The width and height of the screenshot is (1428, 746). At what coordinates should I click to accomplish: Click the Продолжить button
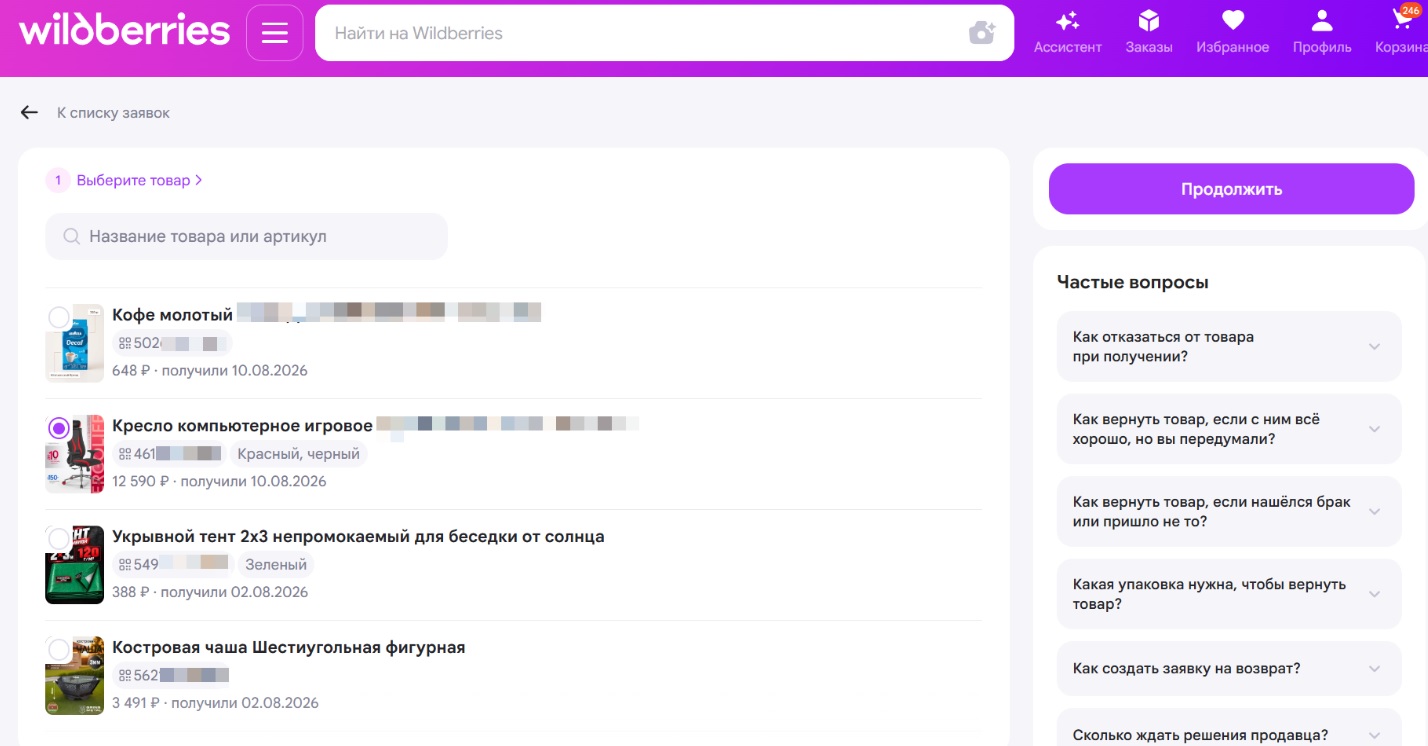coord(1231,189)
